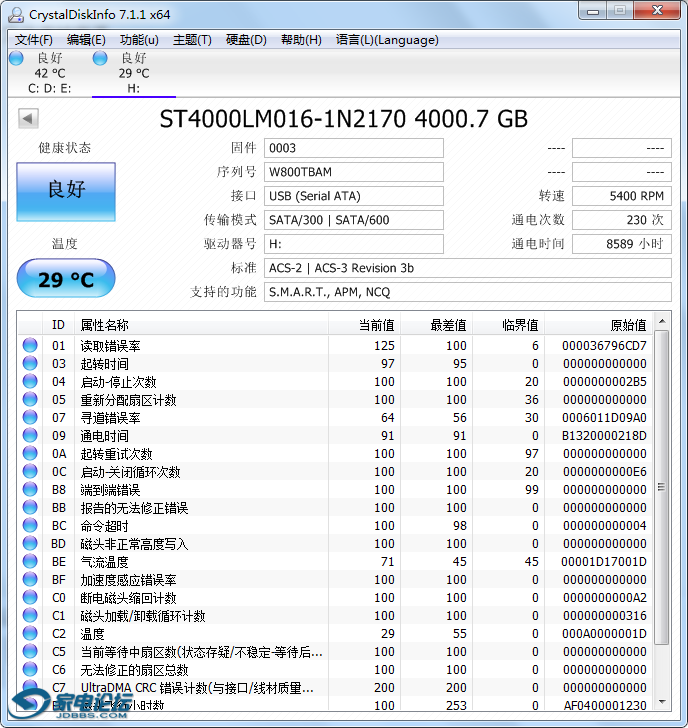Click the 传输模式 field SATA/300 | SATA/600

[x=354, y=220]
